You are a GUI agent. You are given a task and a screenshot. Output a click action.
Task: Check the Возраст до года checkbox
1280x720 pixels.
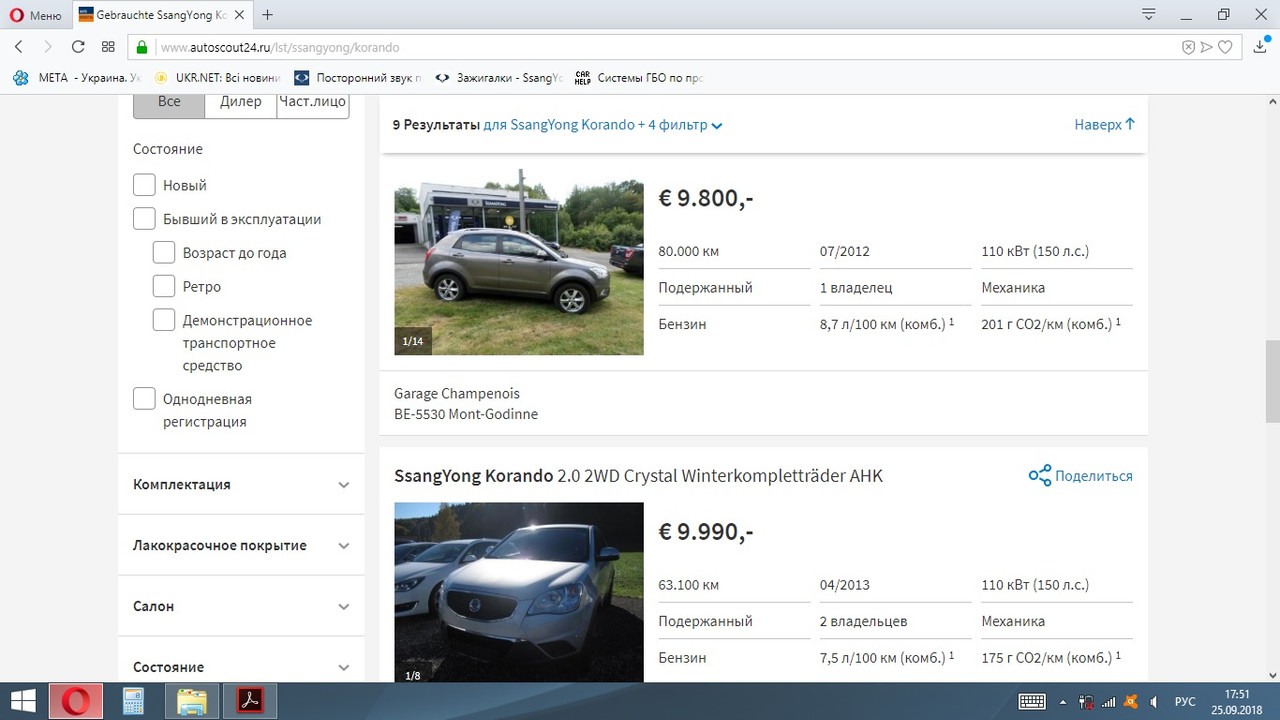click(x=164, y=253)
